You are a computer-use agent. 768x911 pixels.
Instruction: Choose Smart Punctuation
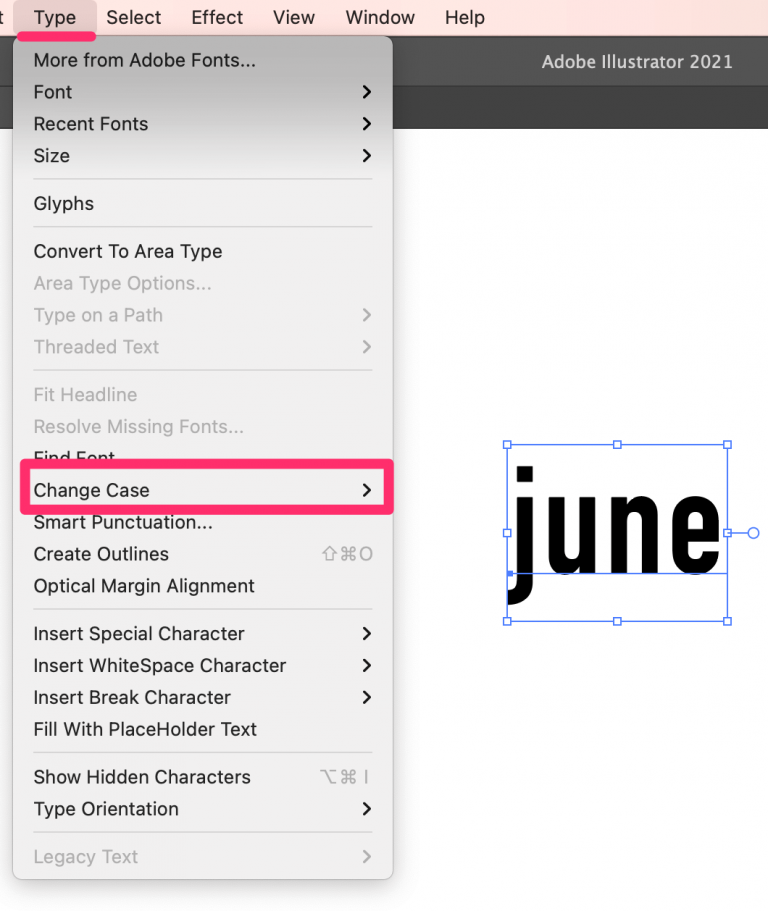pos(122,522)
